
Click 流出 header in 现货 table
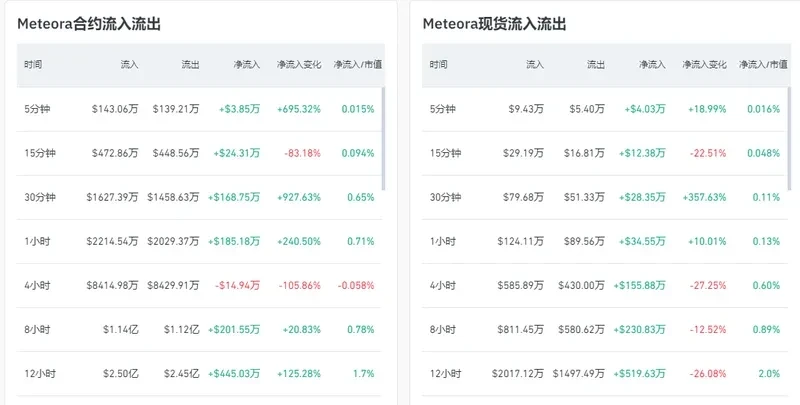pyautogui.click(x=596, y=65)
